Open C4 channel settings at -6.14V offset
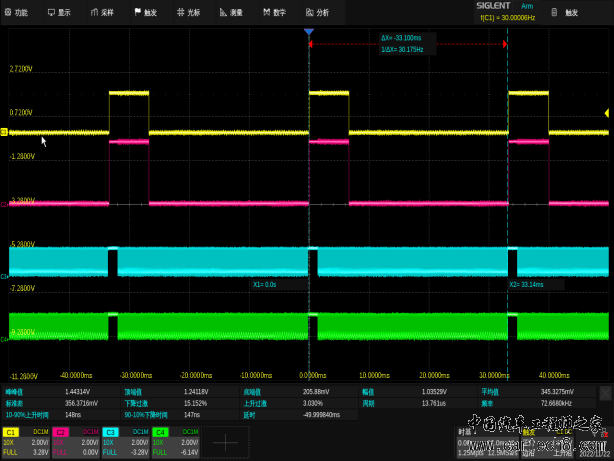The width and height of the screenshot is (614, 461). pos(175,442)
